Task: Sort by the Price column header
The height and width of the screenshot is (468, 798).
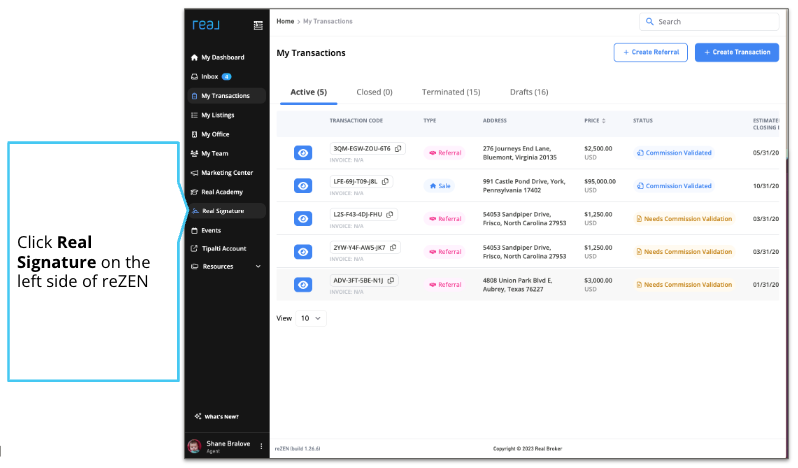Action: 594,121
